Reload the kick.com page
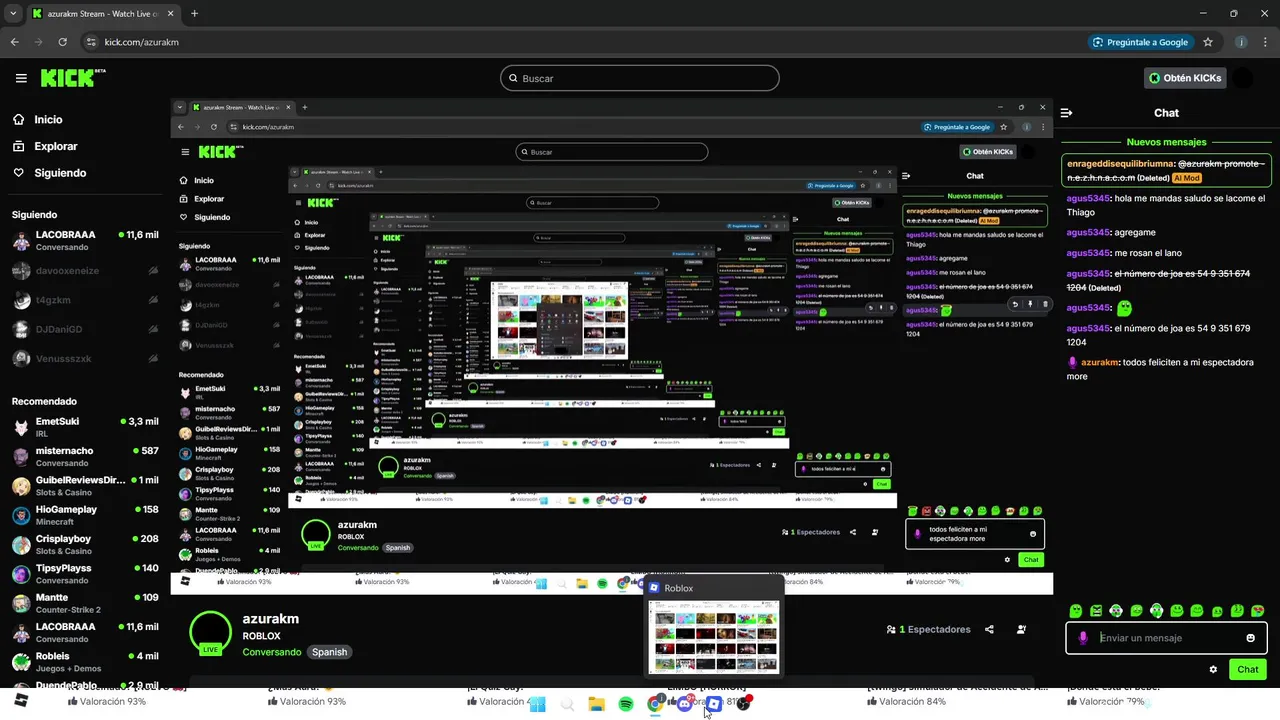 coord(62,42)
